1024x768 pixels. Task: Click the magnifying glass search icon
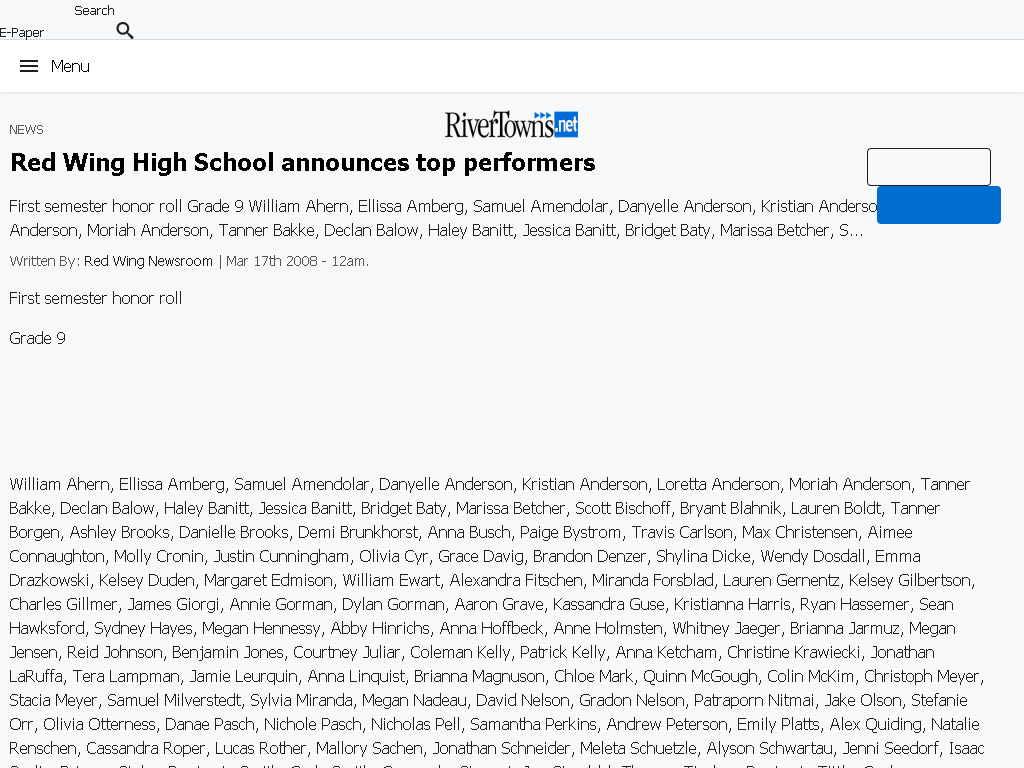[x=125, y=30]
